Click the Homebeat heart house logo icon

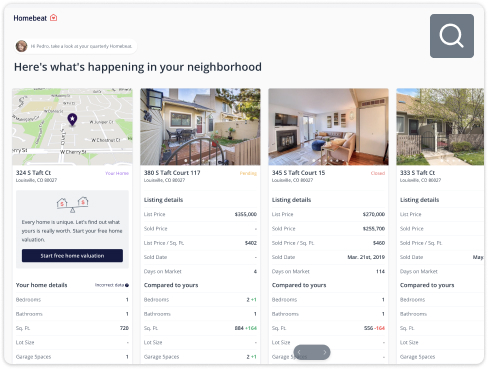pos(53,18)
